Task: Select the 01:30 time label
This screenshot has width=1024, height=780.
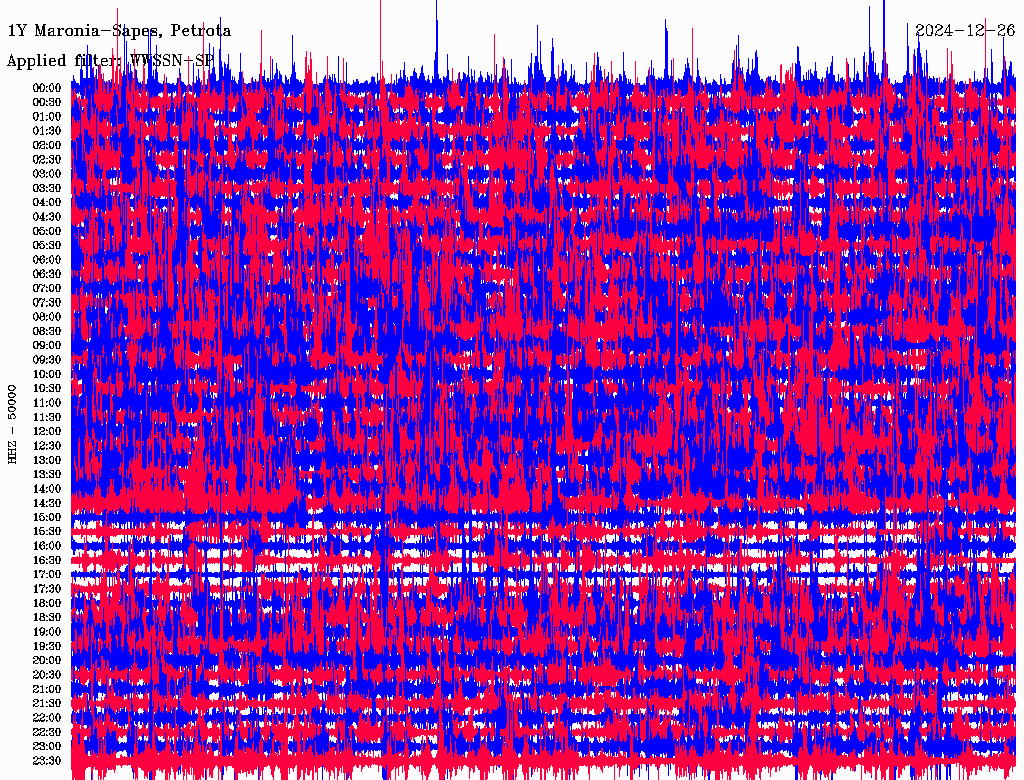Action: pos(47,131)
